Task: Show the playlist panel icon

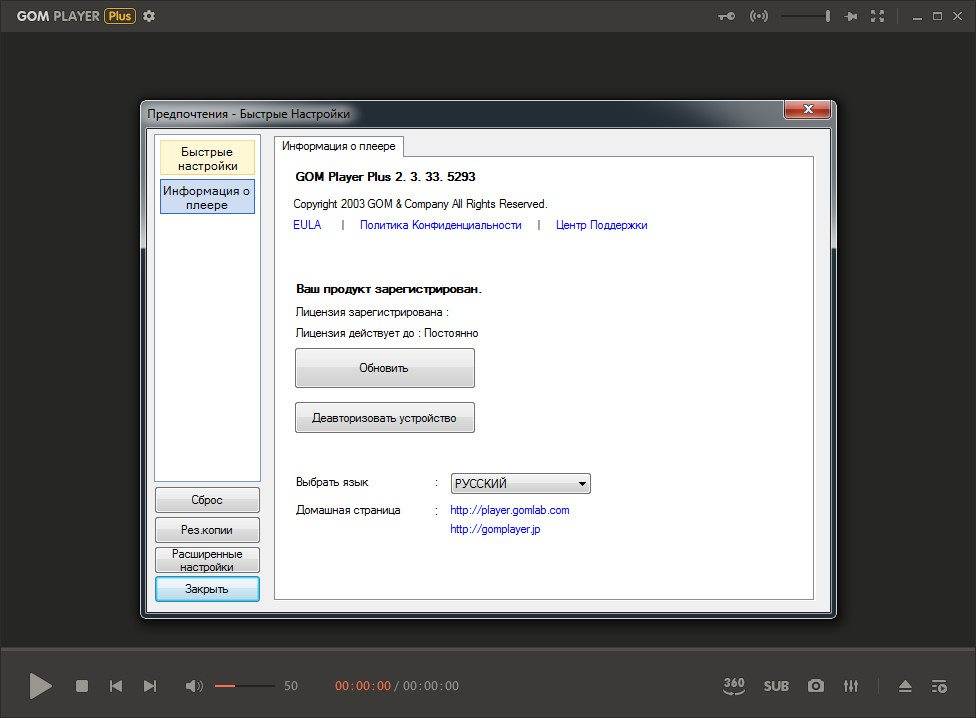Action: (939, 686)
